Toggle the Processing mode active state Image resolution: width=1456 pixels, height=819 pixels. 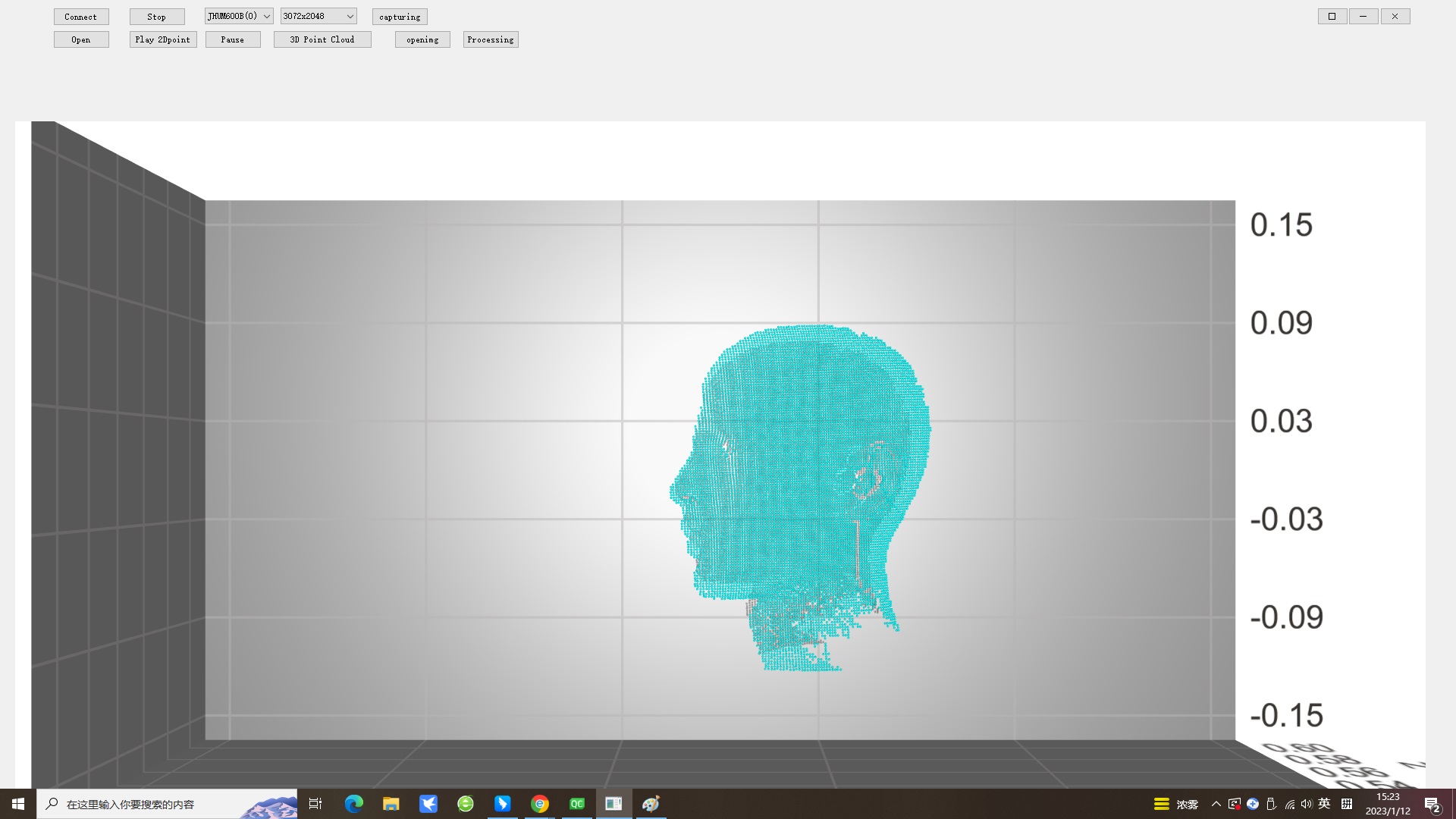point(491,39)
